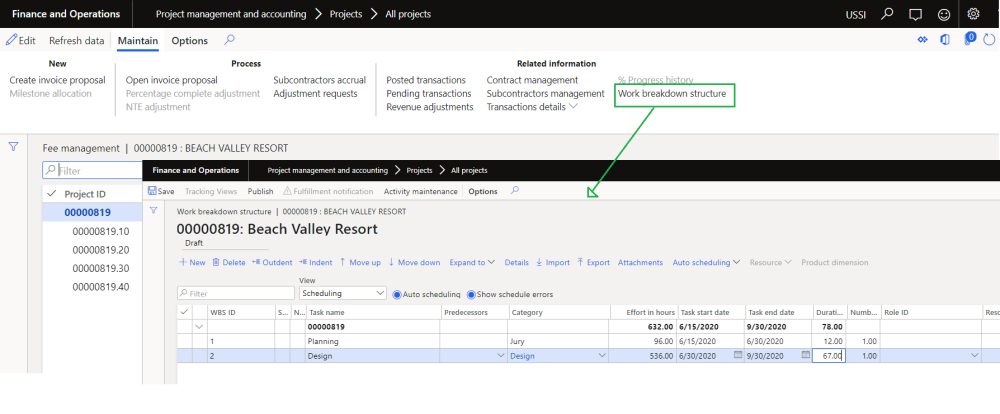Click the notifications badge icon
Viewport: 1000px width, 414px height.
(x=969, y=39)
